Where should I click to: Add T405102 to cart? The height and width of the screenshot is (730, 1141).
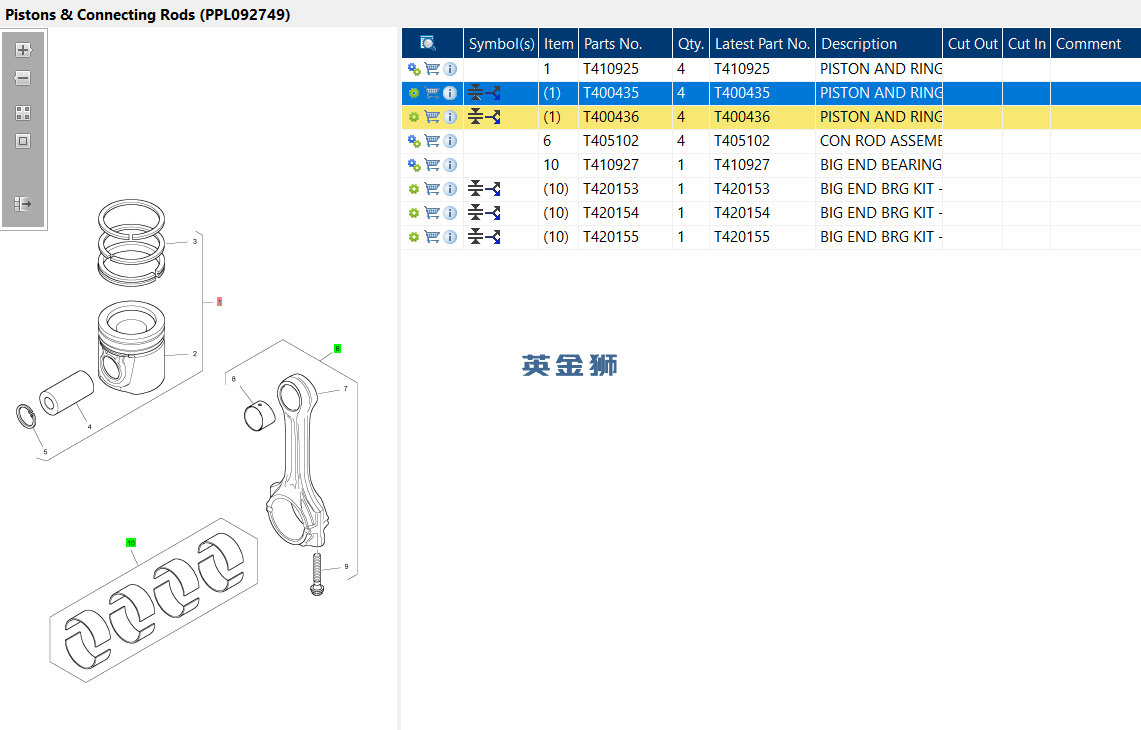pyautogui.click(x=432, y=141)
